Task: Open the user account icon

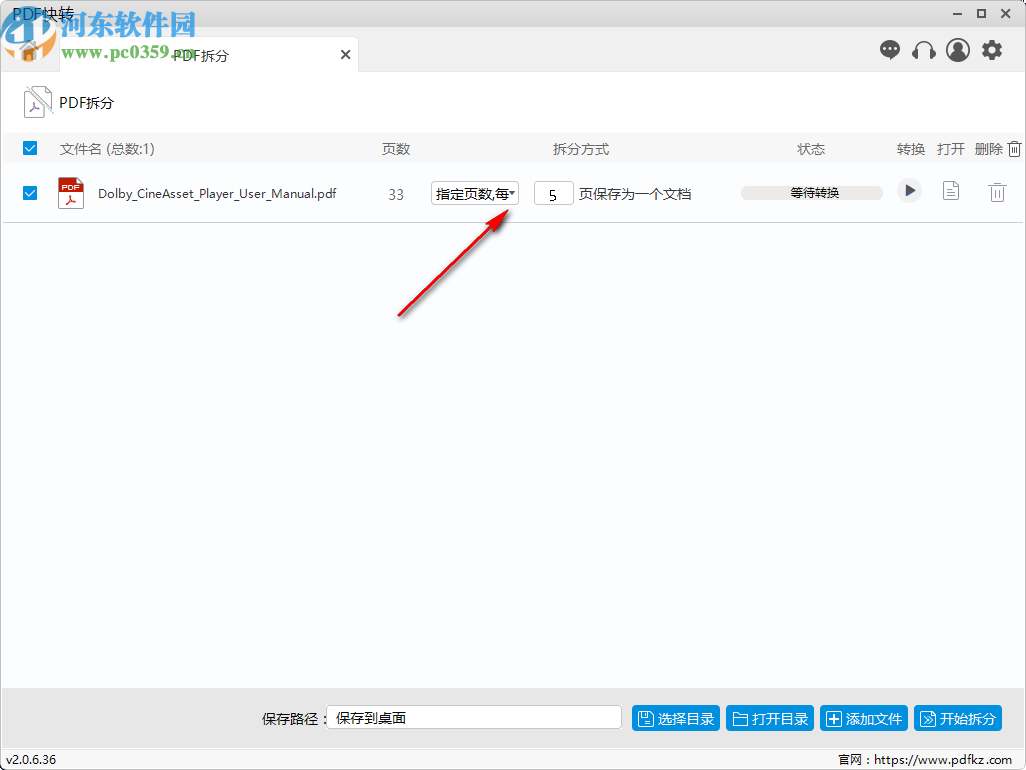Action: click(957, 50)
